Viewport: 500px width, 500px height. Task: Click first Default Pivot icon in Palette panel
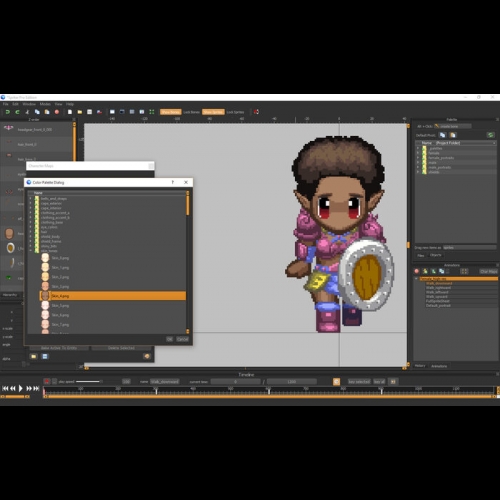pos(442,135)
